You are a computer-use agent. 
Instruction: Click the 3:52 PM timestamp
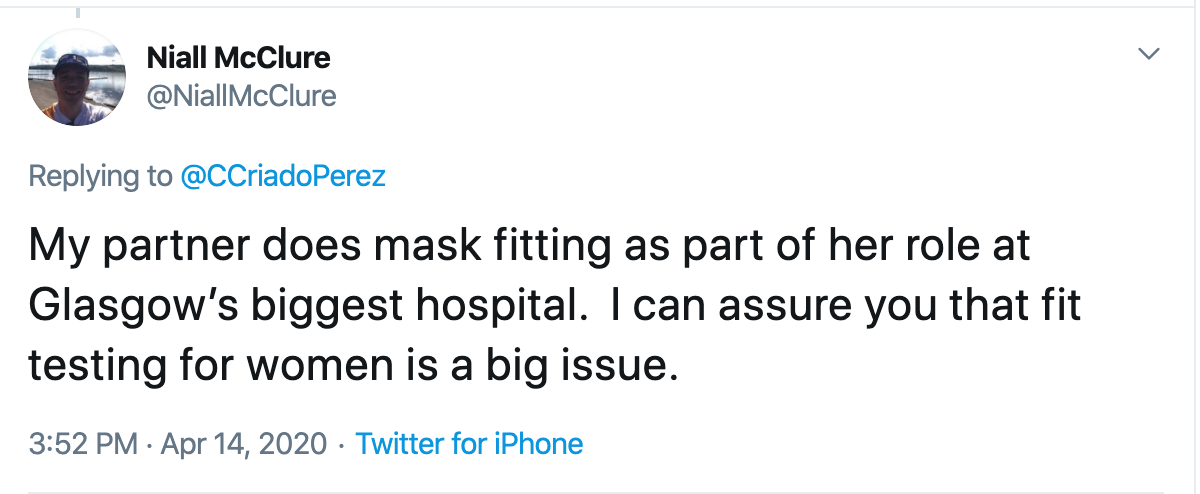[x=82, y=443]
